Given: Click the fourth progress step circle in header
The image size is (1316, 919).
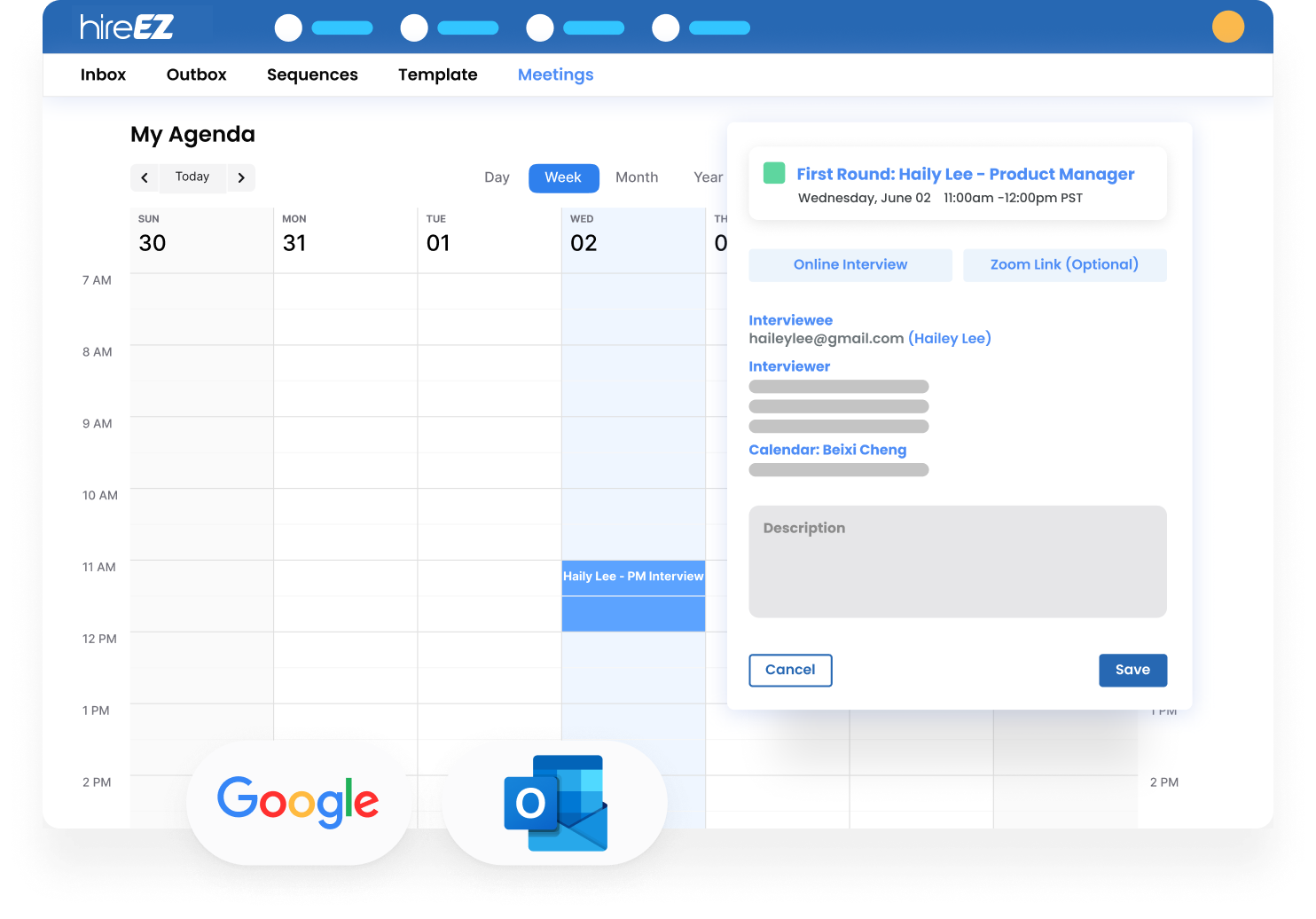Looking at the screenshot, I should coord(666,27).
